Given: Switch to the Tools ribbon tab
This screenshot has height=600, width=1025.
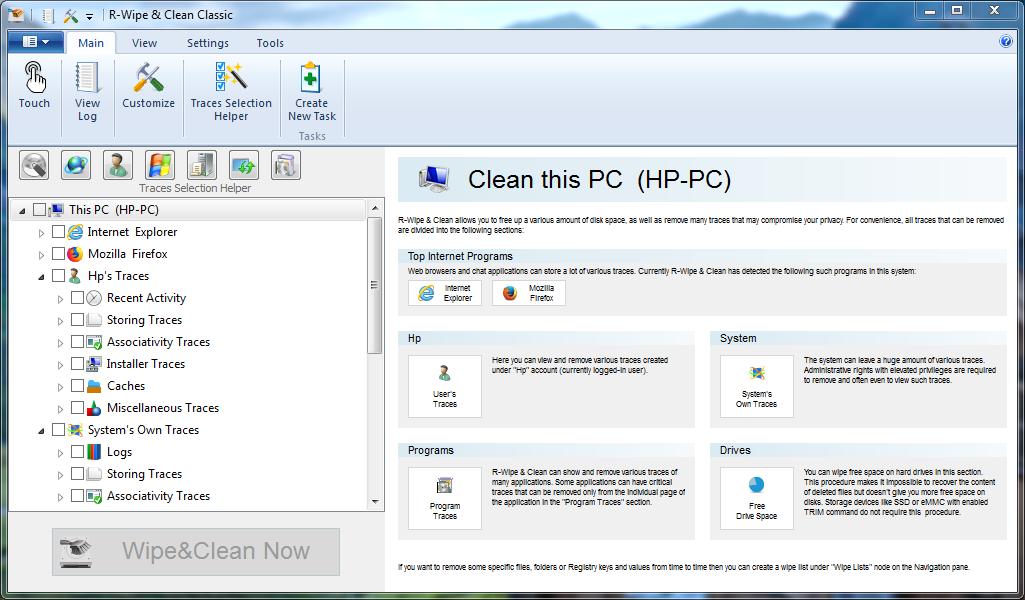Looking at the screenshot, I should tap(270, 42).
